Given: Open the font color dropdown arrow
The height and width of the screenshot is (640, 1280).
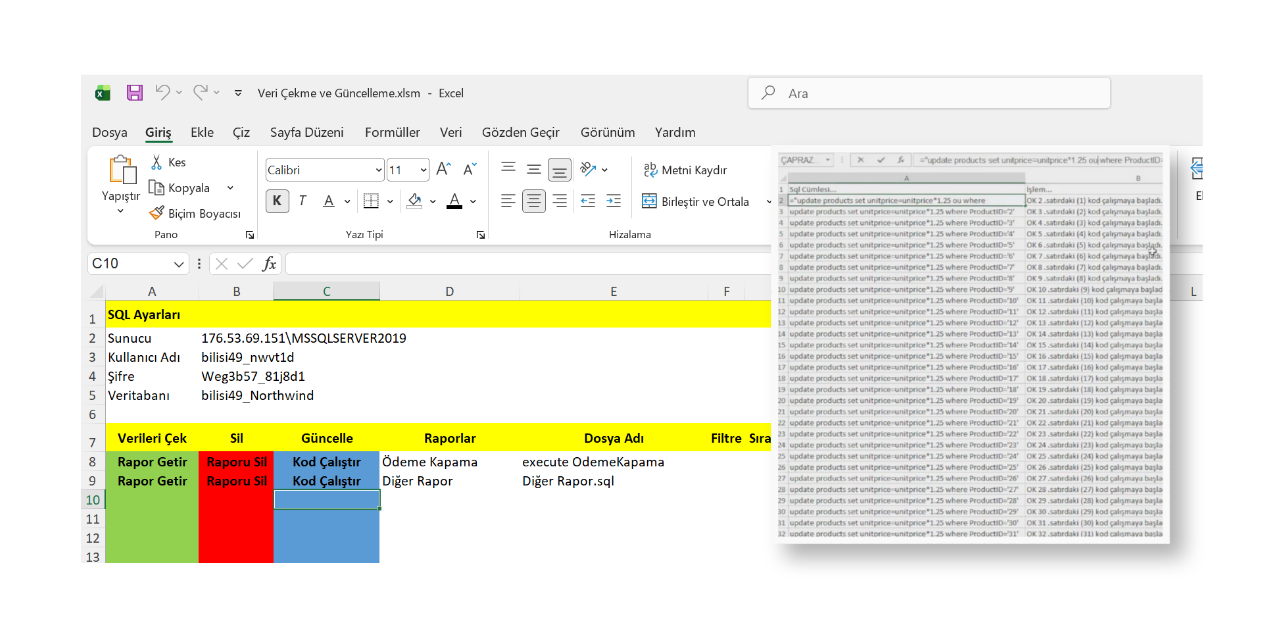Looking at the screenshot, I should tap(472, 201).
